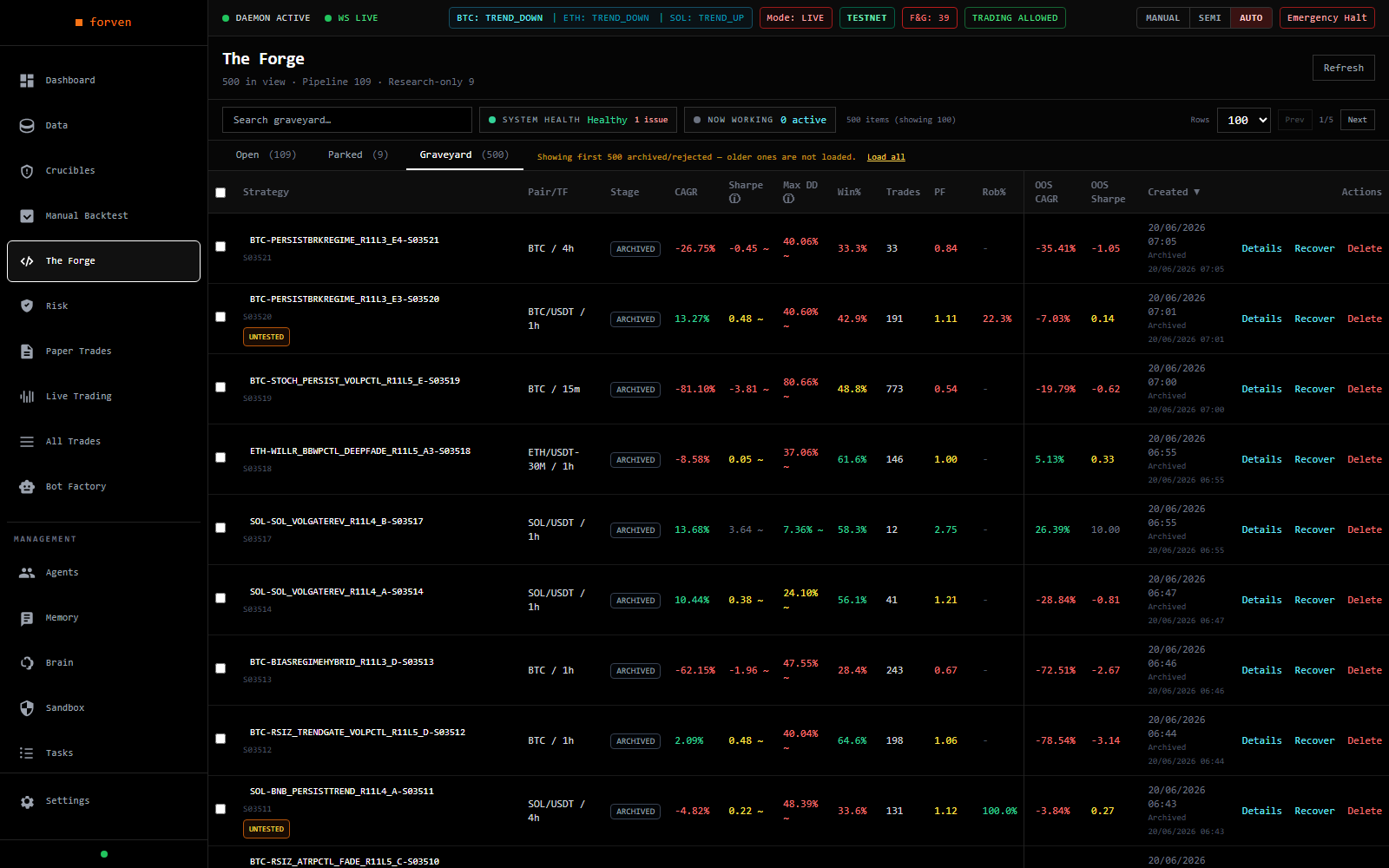Click the F&G: 39 indicator
Viewport: 1389px width, 868px height.
click(930, 18)
